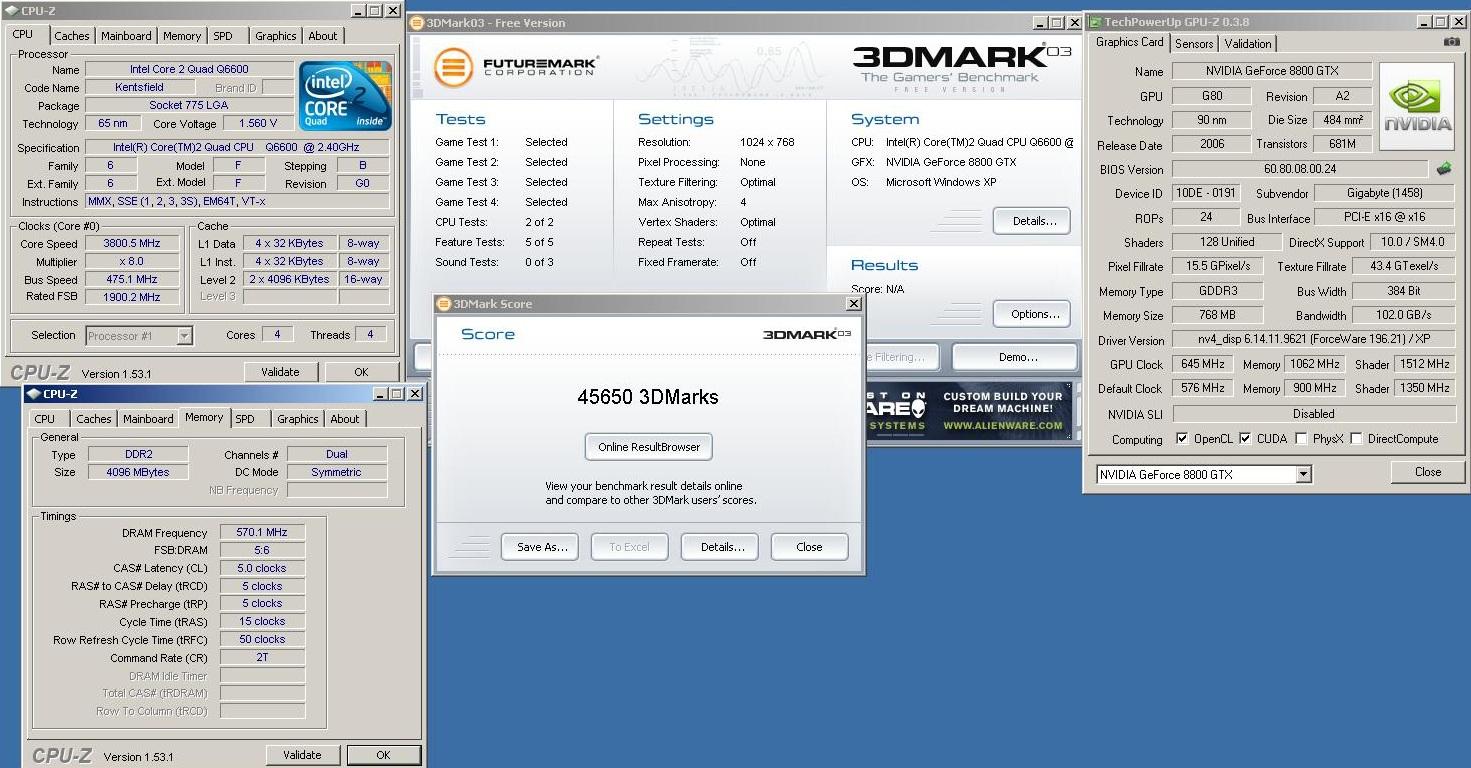Click Details button in score dialog
Image resolution: width=1471 pixels, height=768 pixels.
click(x=722, y=547)
